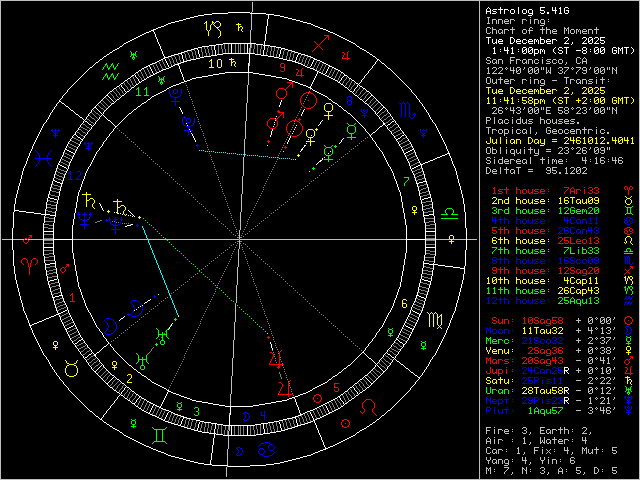The image size is (640, 480).
Task: Select the Pisces glyph on the zodiac wheel
Action: (43, 157)
